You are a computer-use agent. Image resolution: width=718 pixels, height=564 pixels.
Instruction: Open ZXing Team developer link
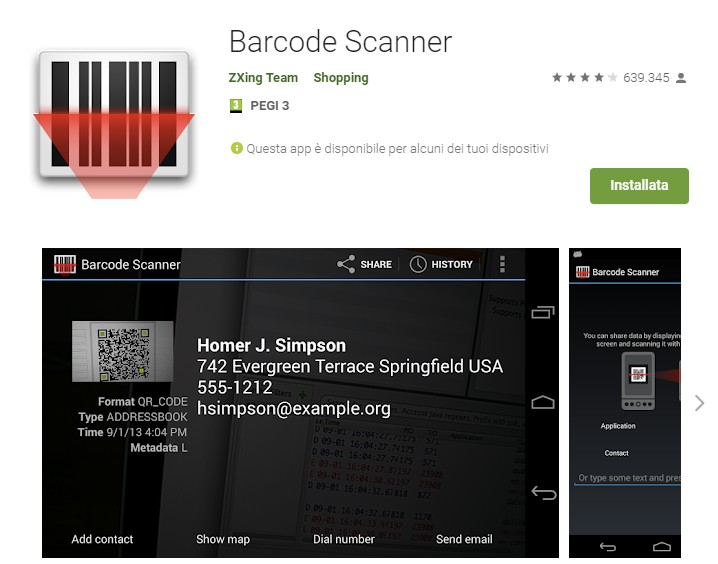pos(263,78)
